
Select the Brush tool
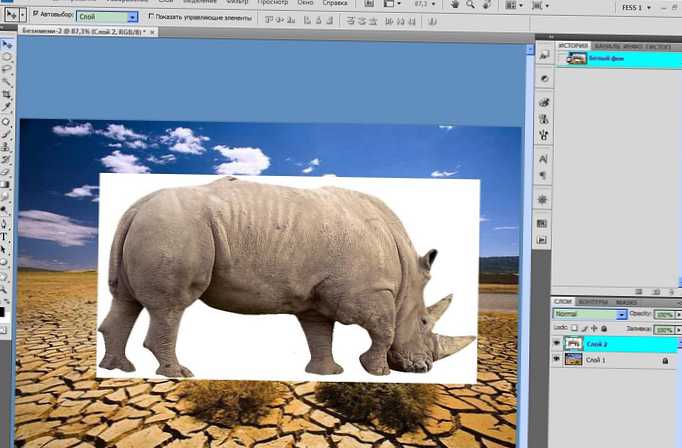click(x=6, y=135)
